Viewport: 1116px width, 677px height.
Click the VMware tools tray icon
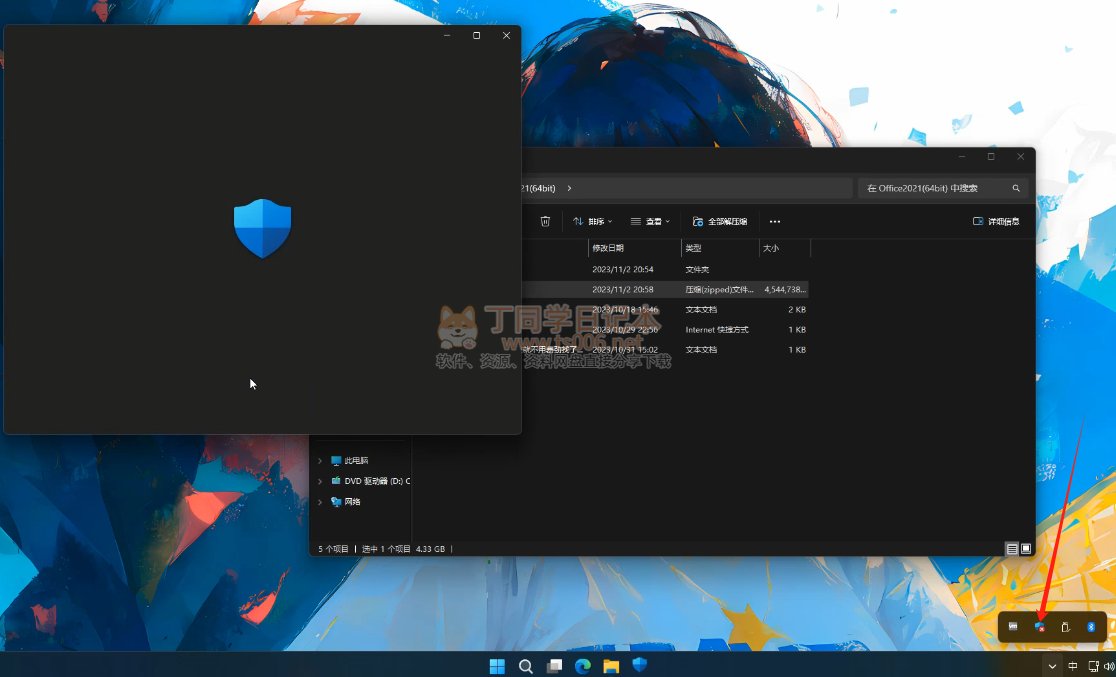[1013, 627]
